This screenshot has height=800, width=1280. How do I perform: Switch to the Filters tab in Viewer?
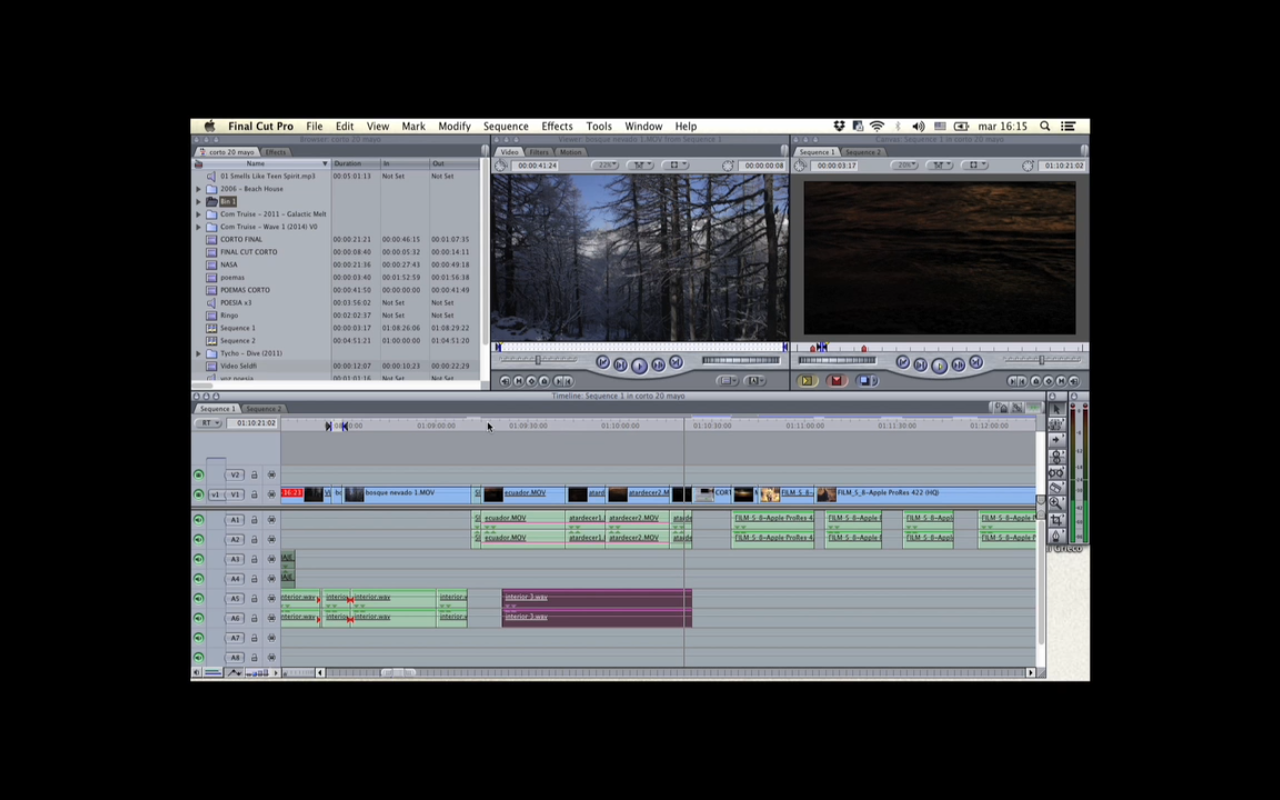(x=539, y=152)
